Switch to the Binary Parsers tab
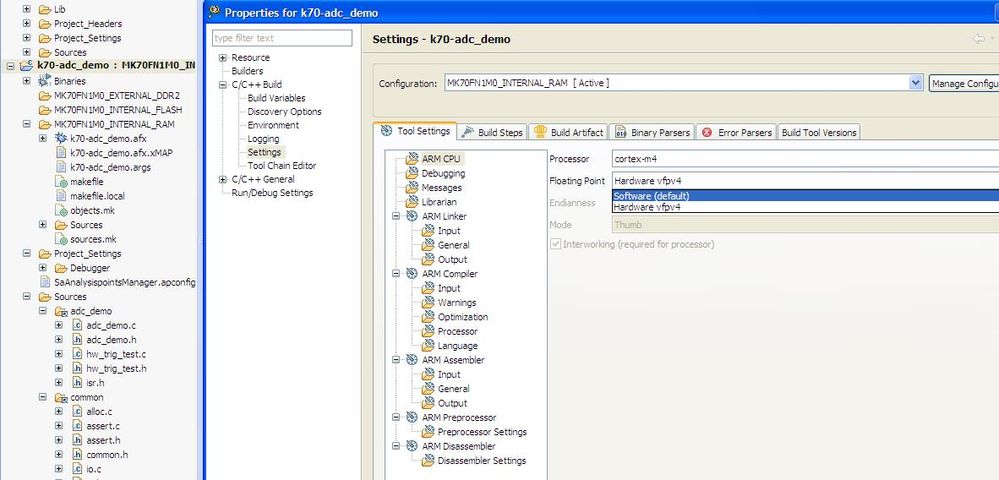999x480 pixels. coord(652,132)
